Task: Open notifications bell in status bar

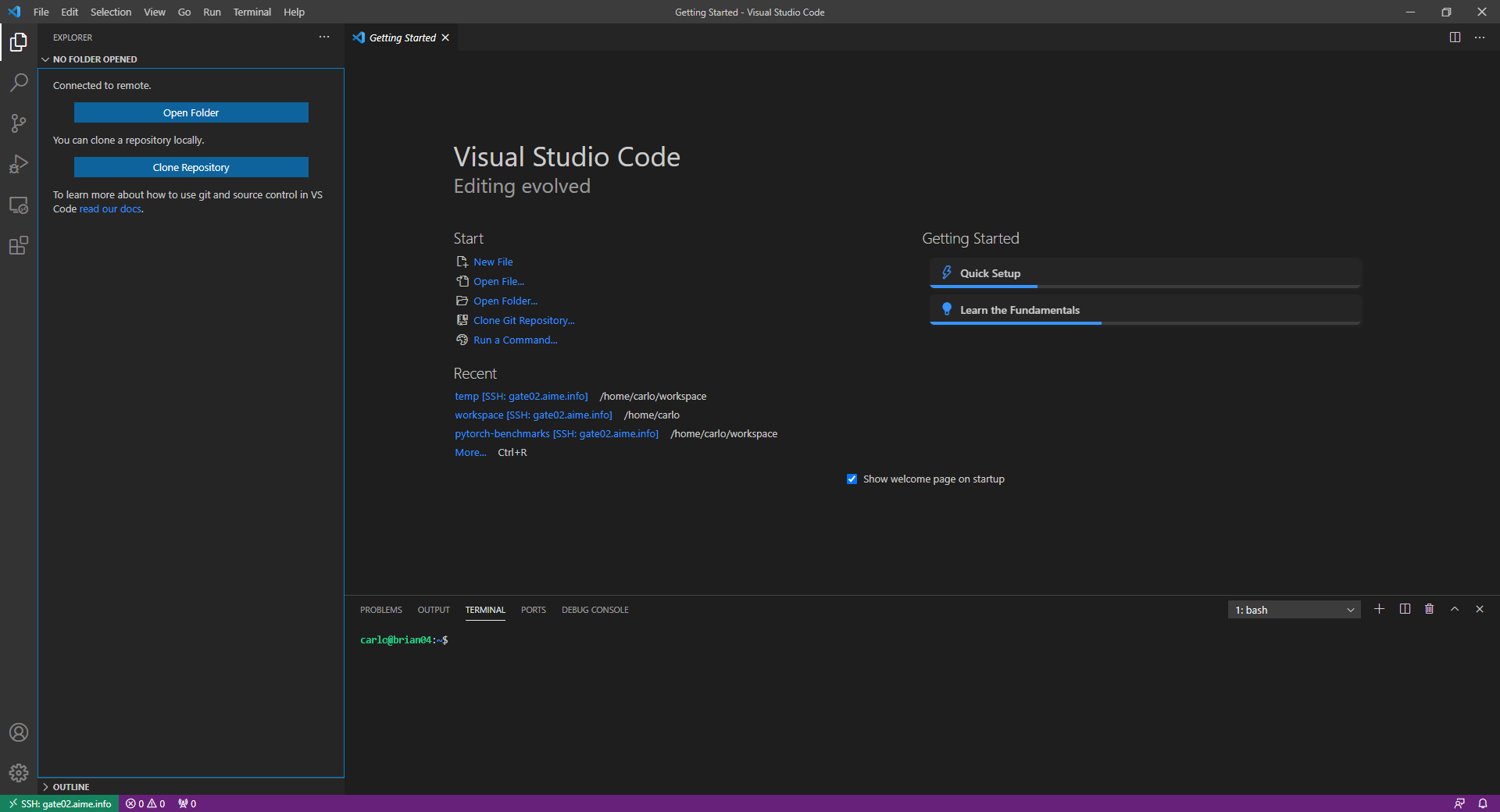Action: coord(1483,803)
